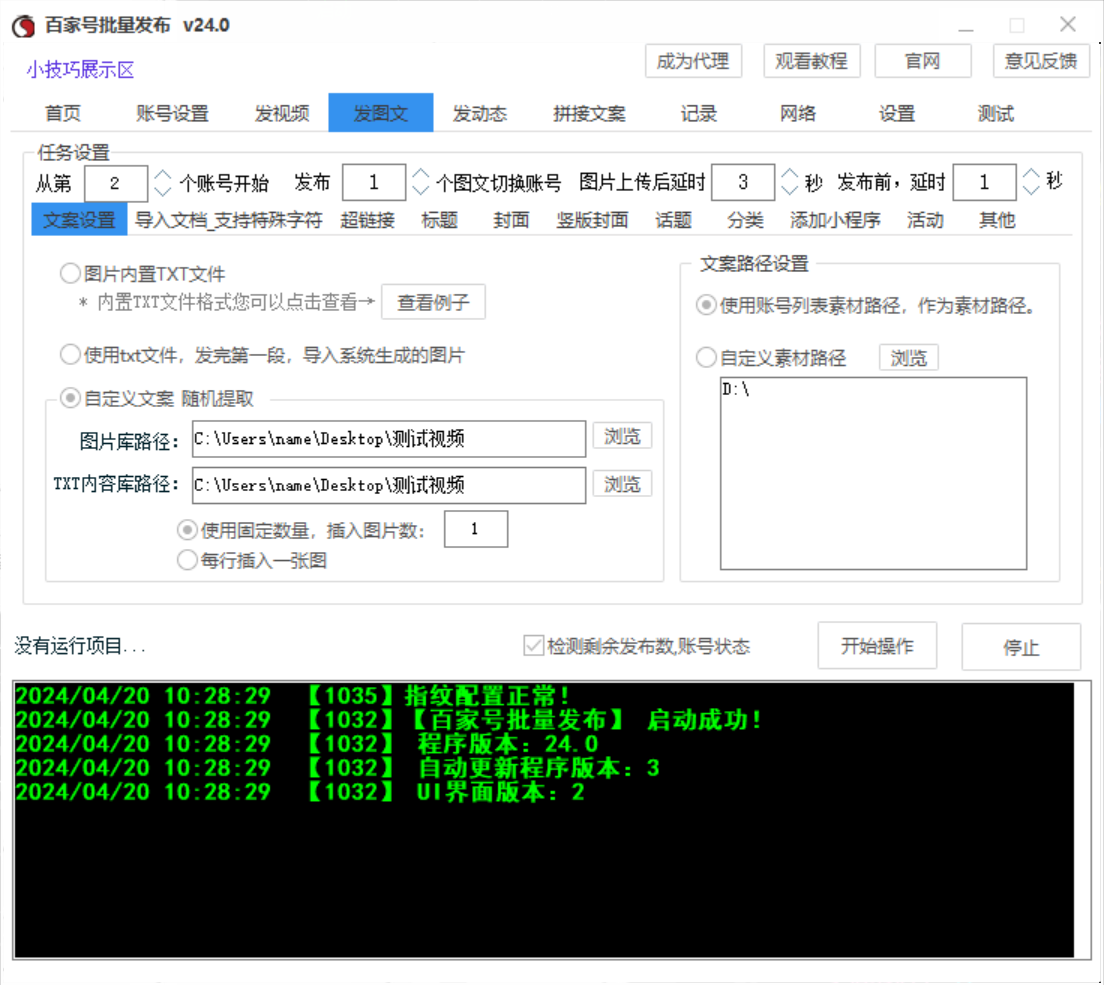Click the TXT内容库路径 input field
This screenshot has height=985, width=1104.
(x=388, y=485)
